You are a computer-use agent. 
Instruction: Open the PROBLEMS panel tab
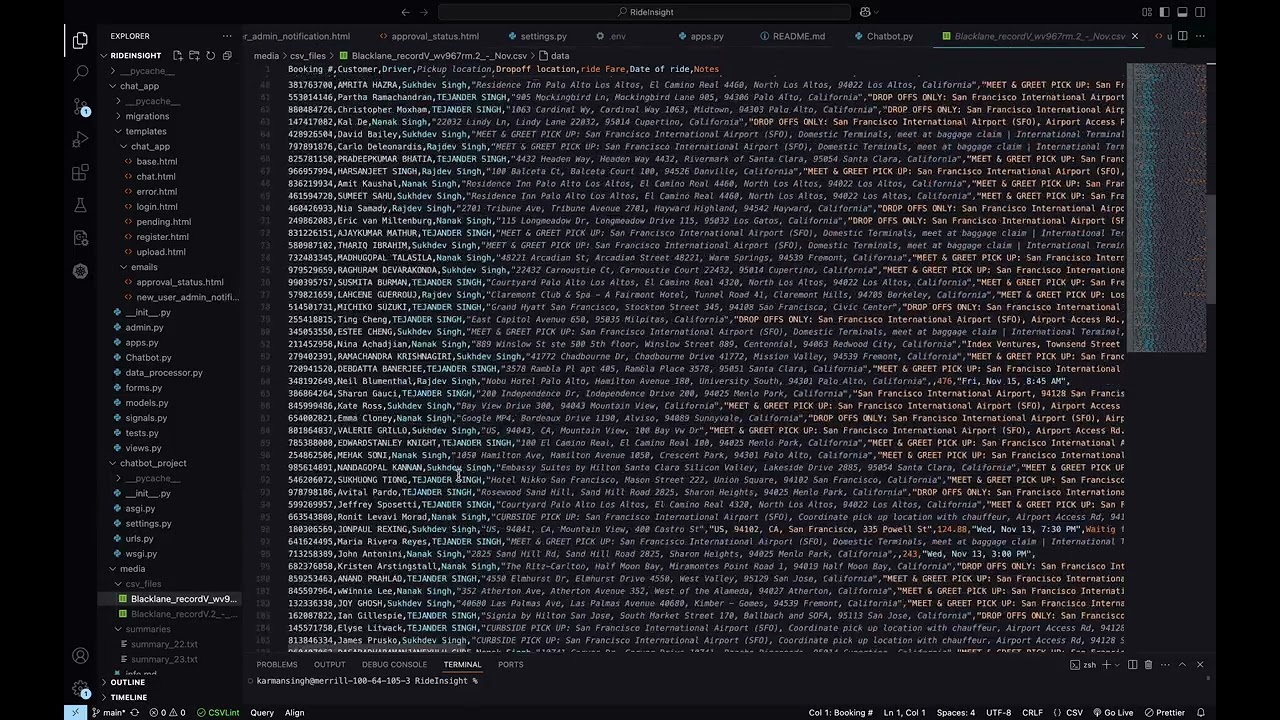pyautogui.click(x=277, y=664)
